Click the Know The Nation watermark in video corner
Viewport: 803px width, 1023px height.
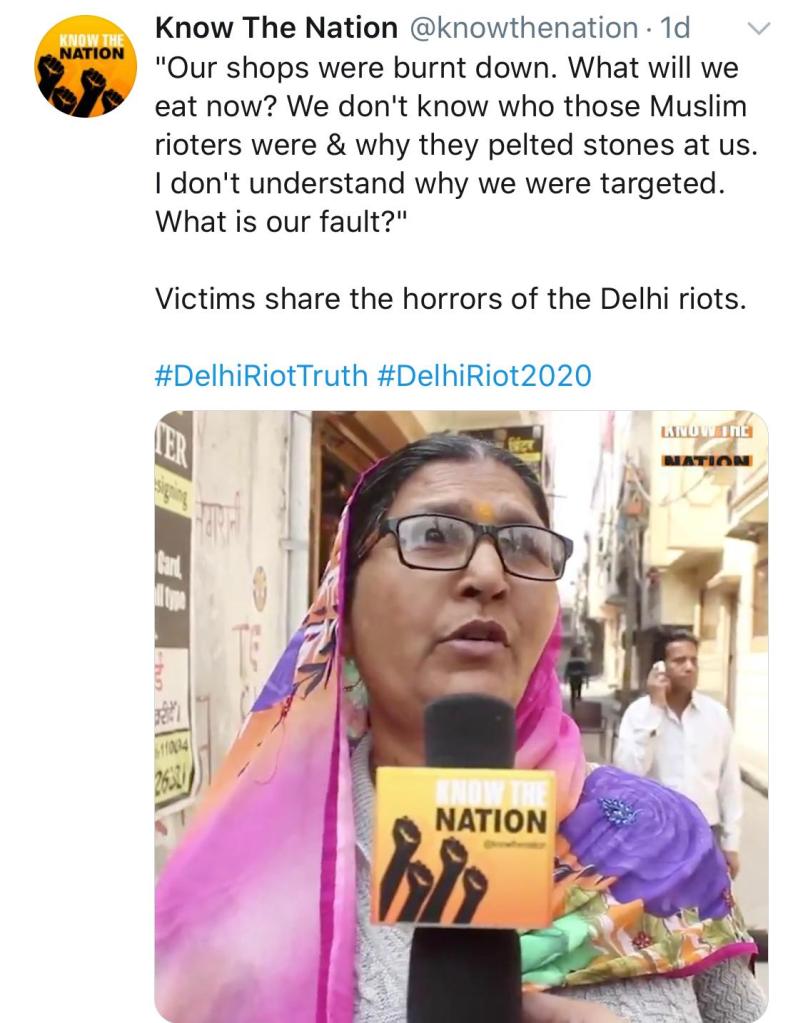click(707, 444)
